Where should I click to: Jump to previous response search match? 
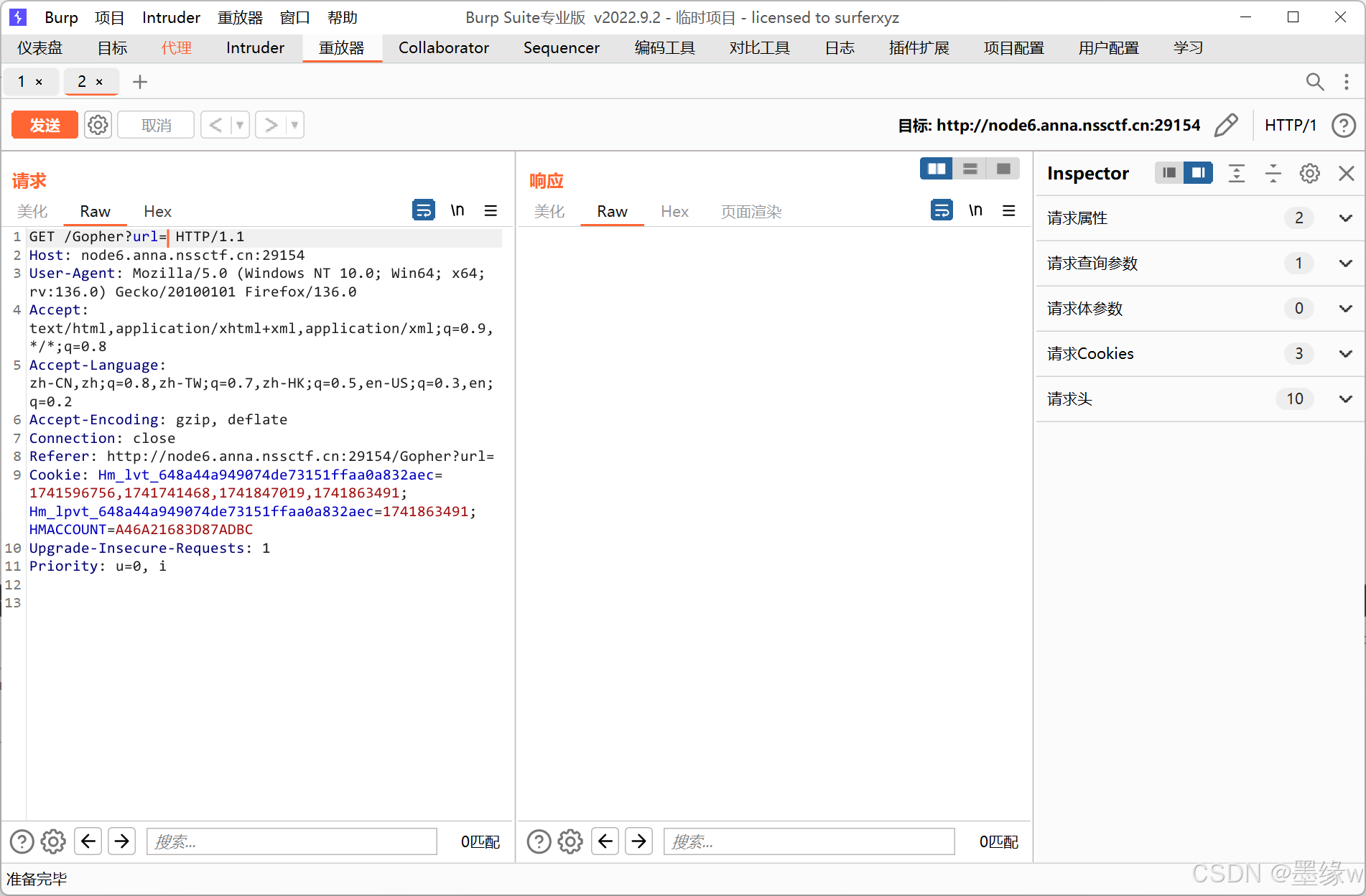tap(605, 841)
